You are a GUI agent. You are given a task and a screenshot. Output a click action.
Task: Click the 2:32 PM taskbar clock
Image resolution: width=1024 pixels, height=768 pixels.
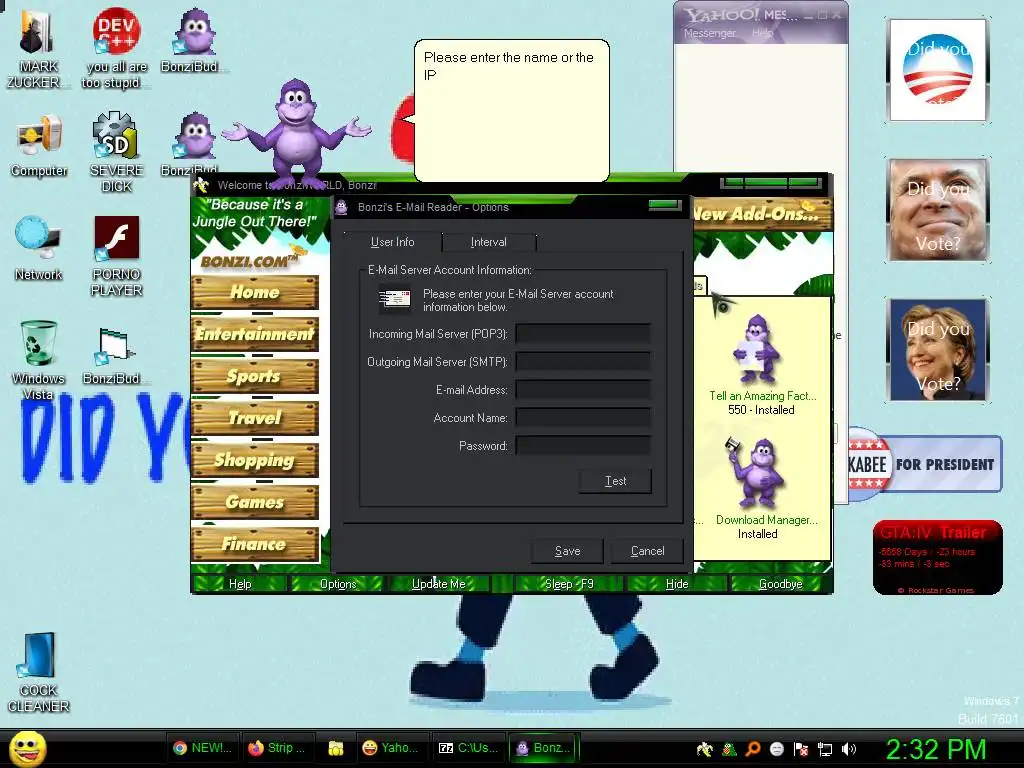point(935,750)
